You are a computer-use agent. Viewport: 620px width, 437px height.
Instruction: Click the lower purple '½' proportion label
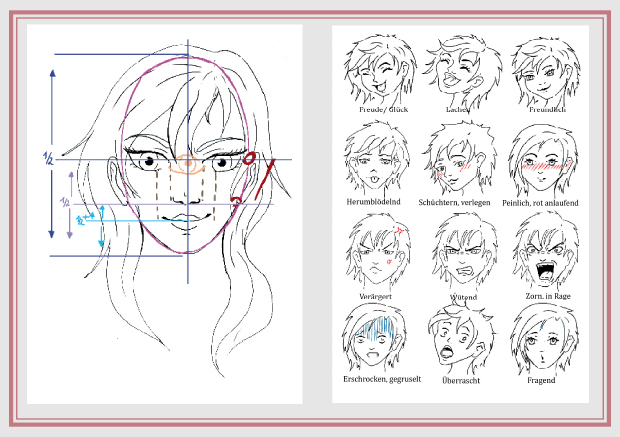click(x=66, y=201)
